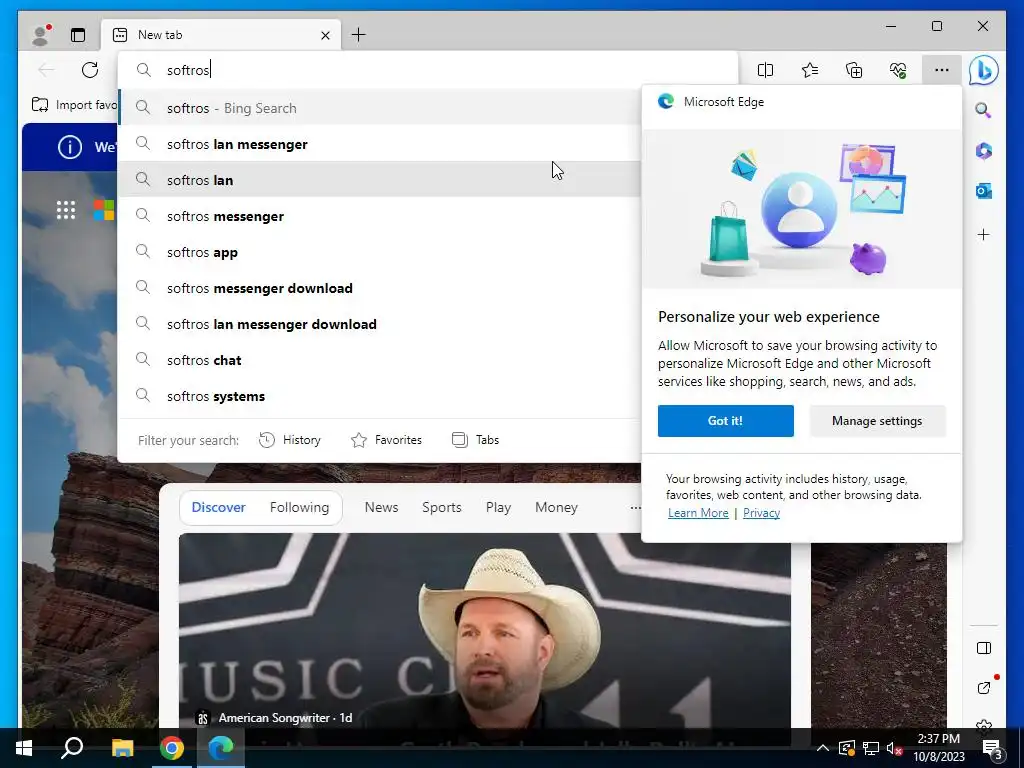Open Microsoft 365 sidebar icon
Image resolution: width=1024 pixels, height=768 pixels.
coord(984,151)
